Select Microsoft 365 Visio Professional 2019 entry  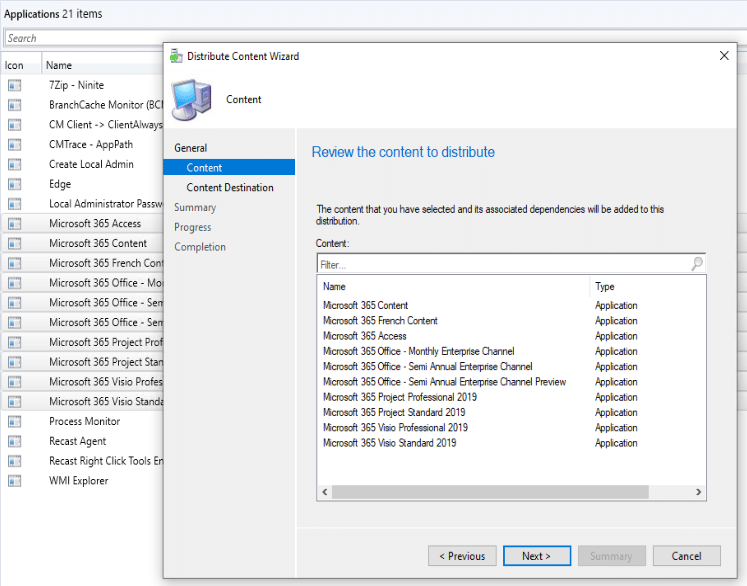[x=394, y=428]
